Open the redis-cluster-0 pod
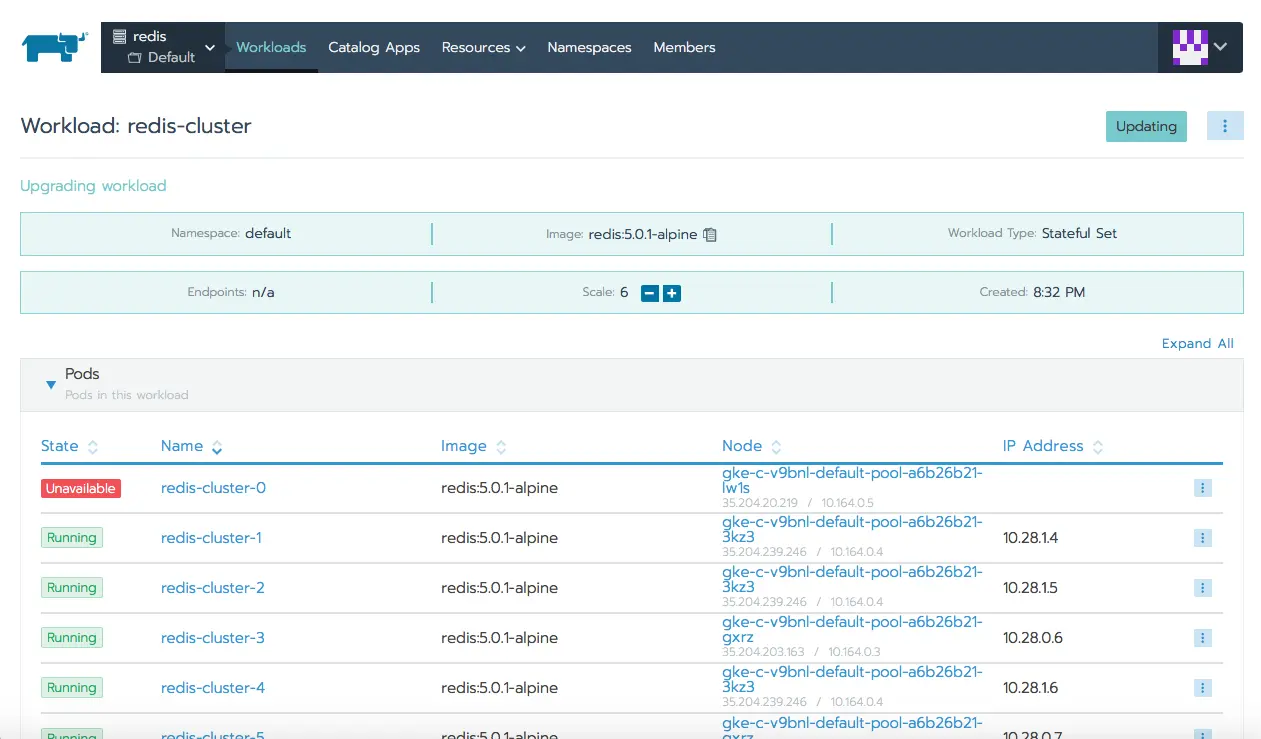Image resolution: width=1261 pixels, height=739 pixels. 213,488
